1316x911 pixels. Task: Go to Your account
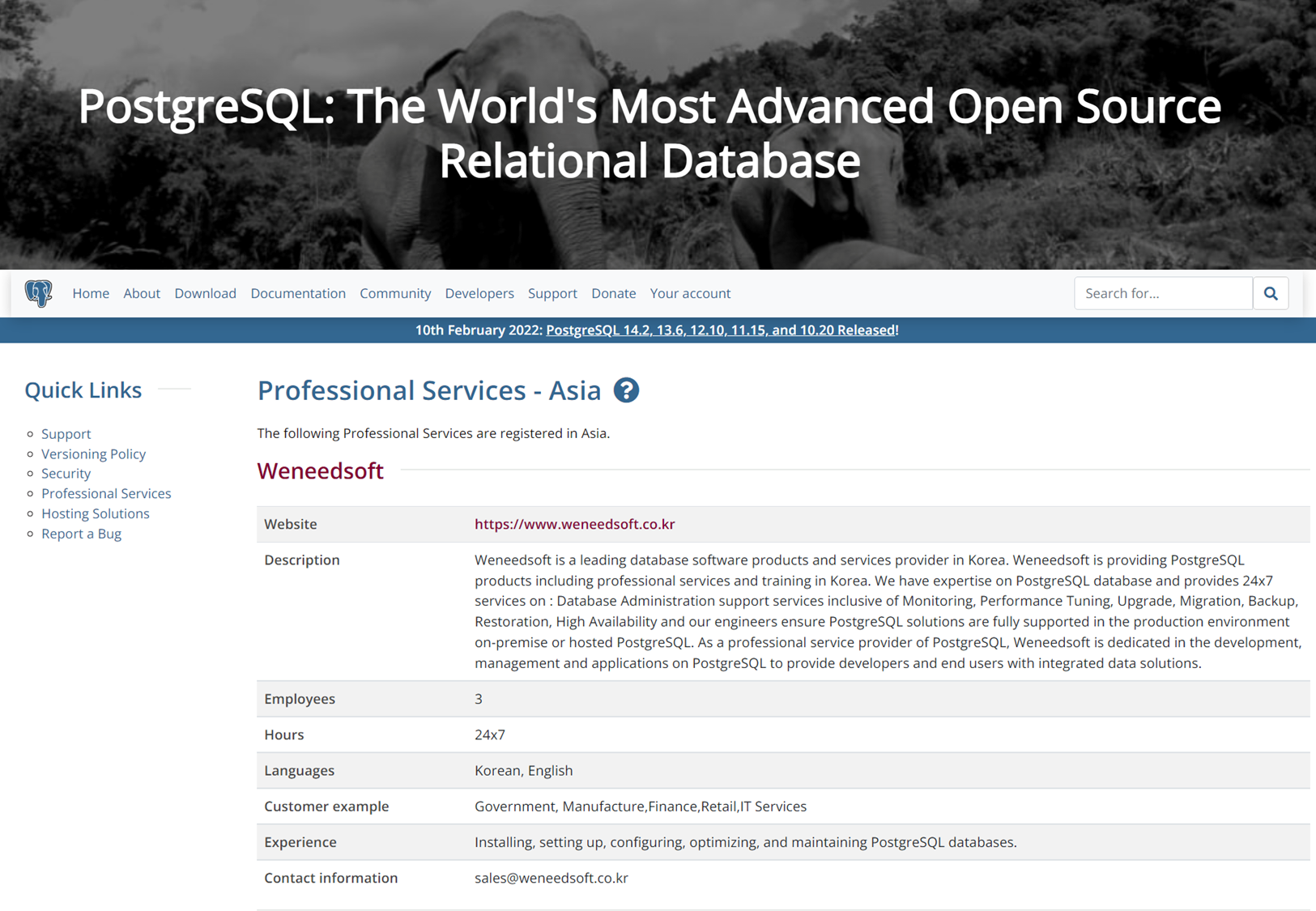[690, 293]
